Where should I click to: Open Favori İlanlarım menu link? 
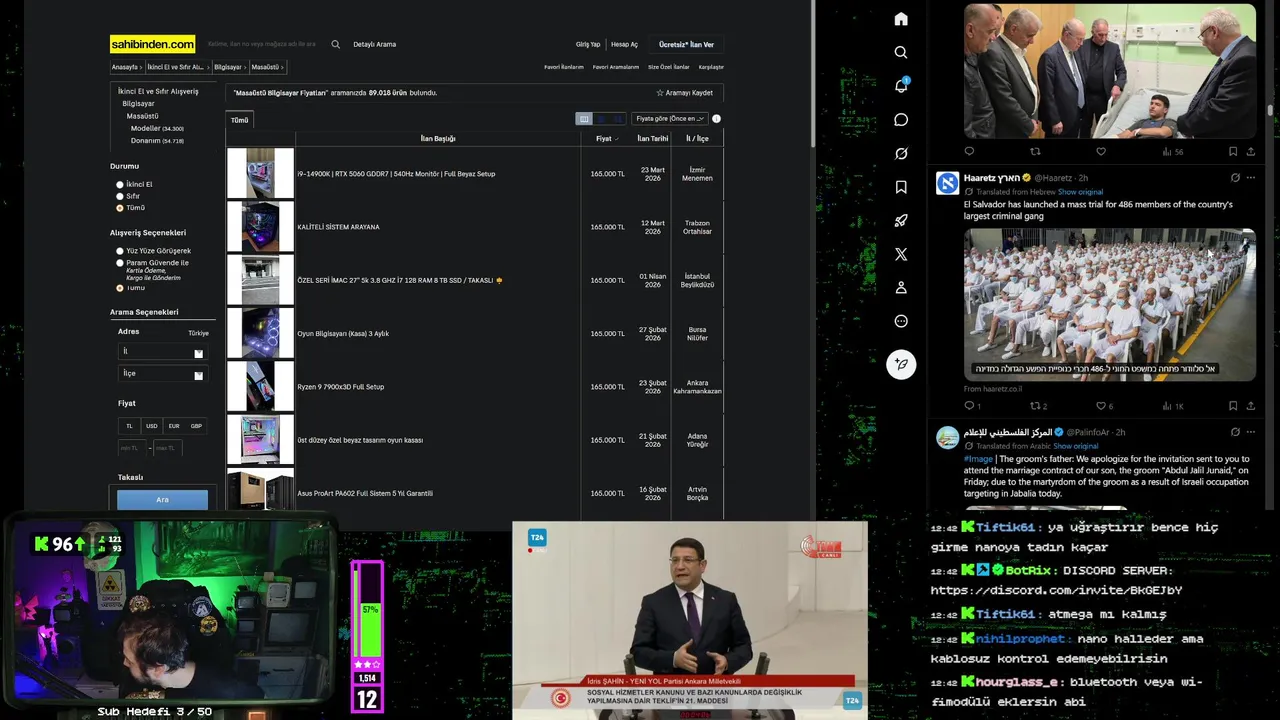[x=564, y=67]
